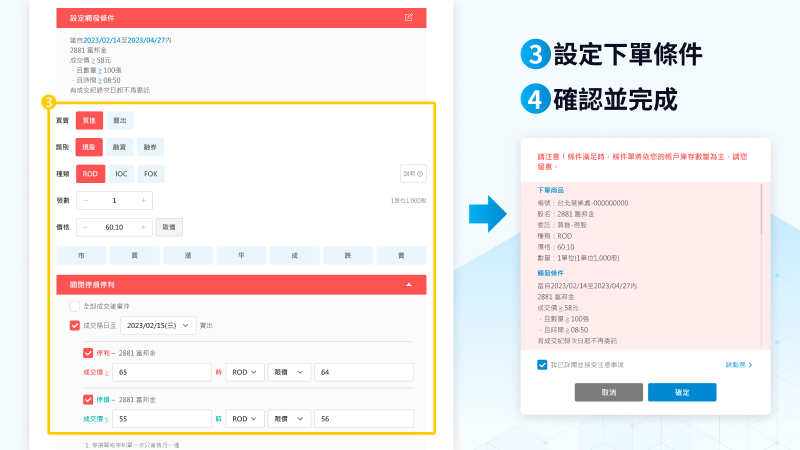Select the IOC order type

tap(120, 173)
